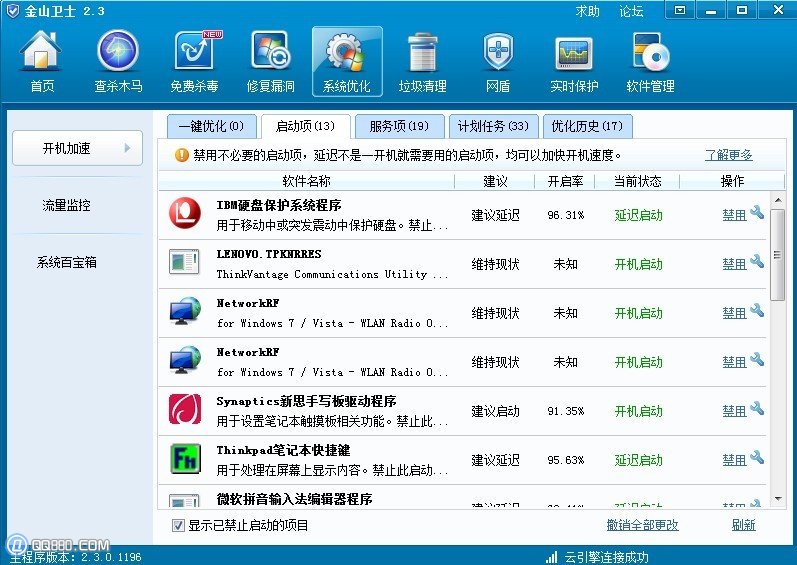Click wrench icon in IBM硬盘保护 row
Image resolution: width=797 pixels, height=565 pixels.
tap(757, 212)
